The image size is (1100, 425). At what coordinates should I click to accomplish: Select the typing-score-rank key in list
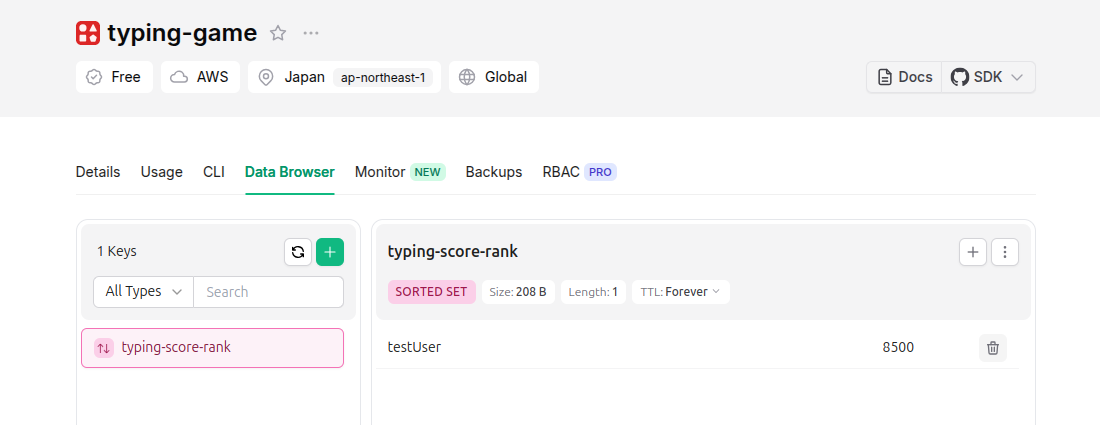point(213,348)
